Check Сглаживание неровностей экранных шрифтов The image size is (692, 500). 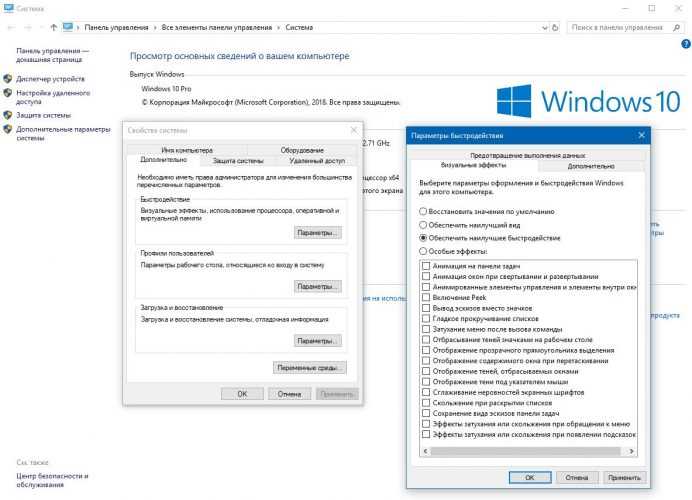(426, 392)
